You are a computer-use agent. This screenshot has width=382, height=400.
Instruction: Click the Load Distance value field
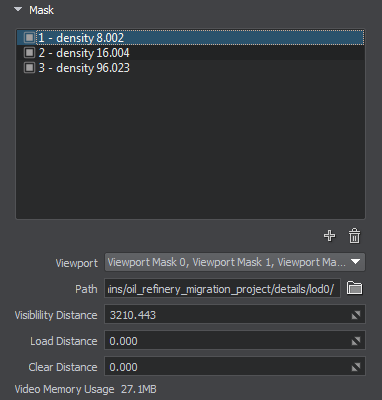click(x=235, y=341)
